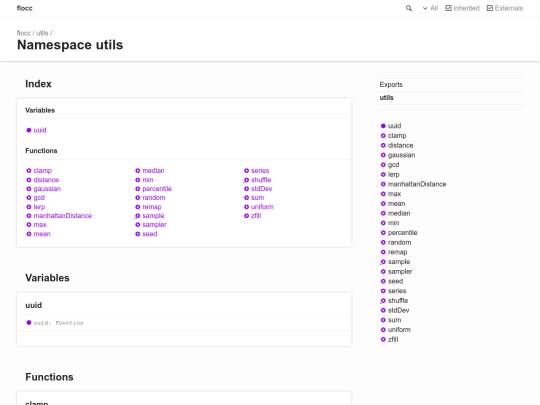This screenshot has width=540, height=405.
Task: Open series function in index
Action: (x=260, y=171)
